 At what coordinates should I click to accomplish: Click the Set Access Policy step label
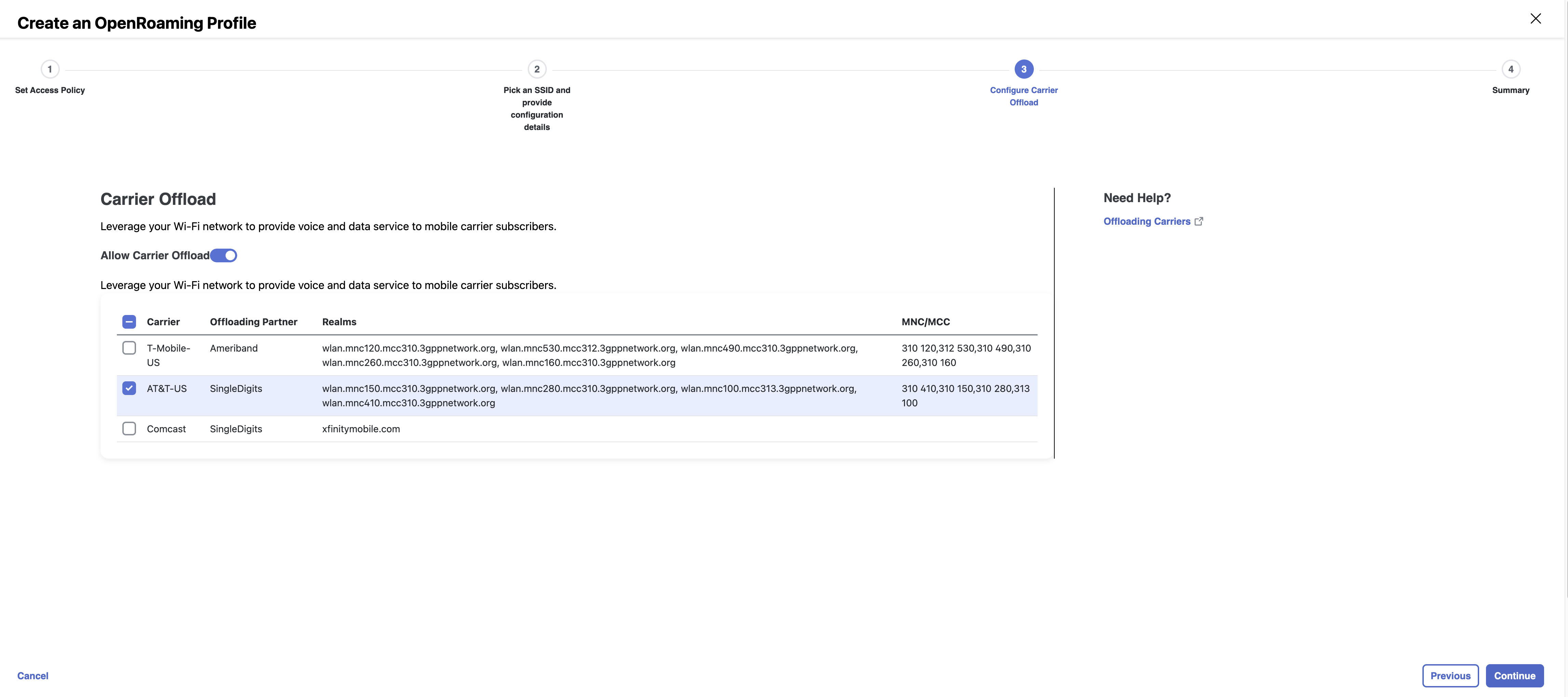50,90
